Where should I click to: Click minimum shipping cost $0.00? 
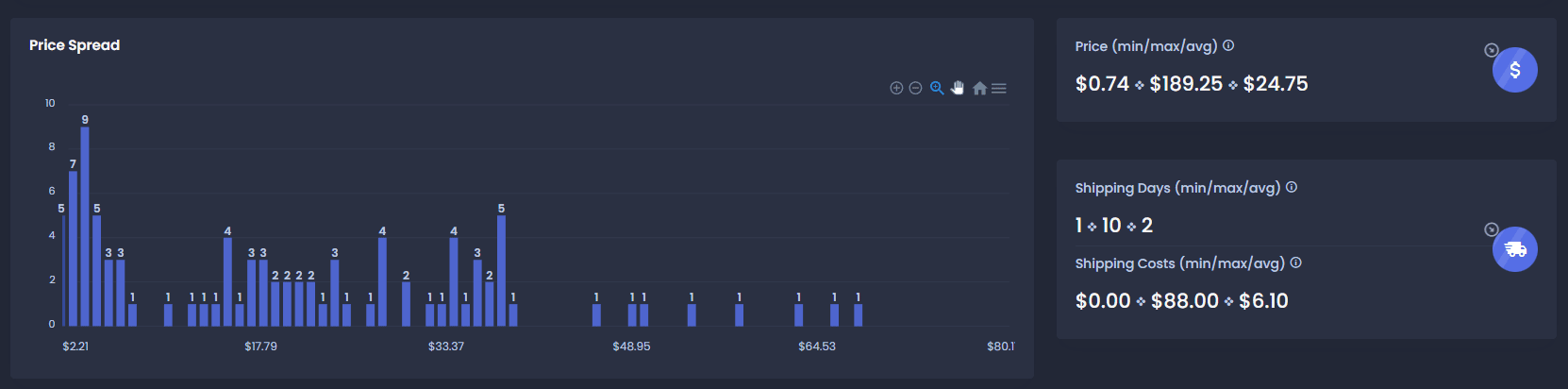(1103, 301)
